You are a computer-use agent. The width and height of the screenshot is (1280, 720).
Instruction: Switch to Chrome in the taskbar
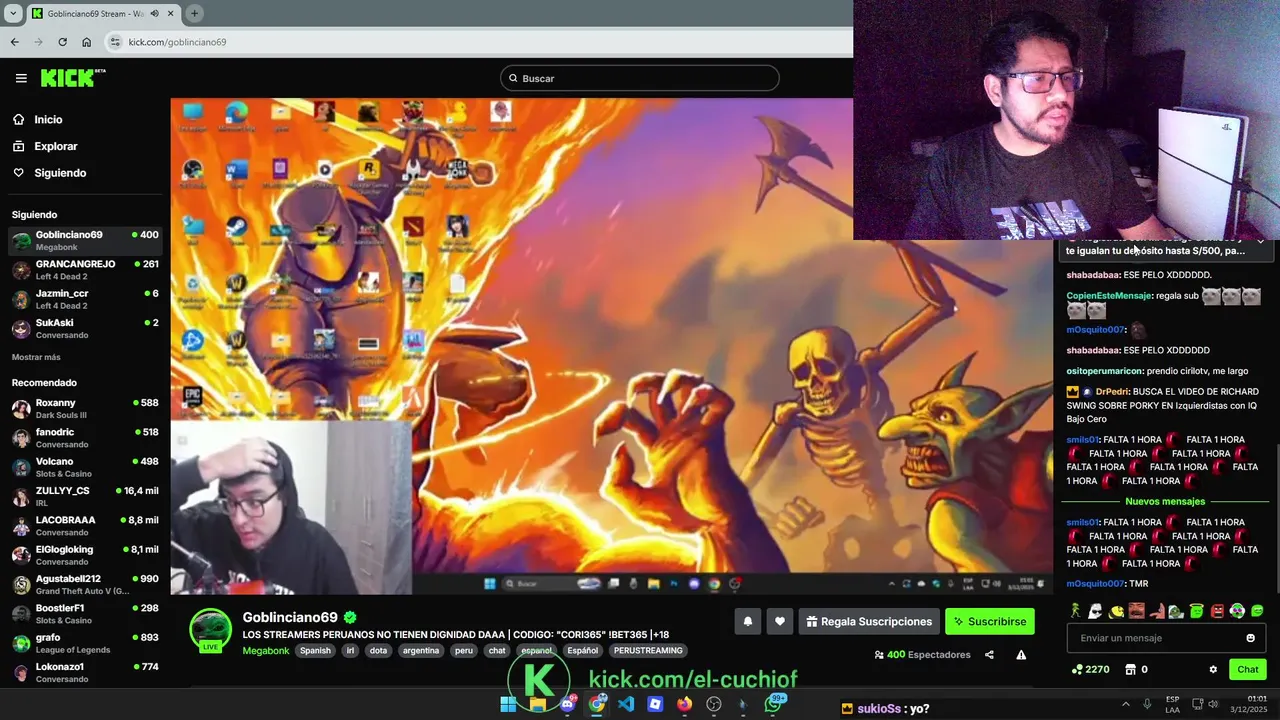pyautogui.click(x=597, y=704)
